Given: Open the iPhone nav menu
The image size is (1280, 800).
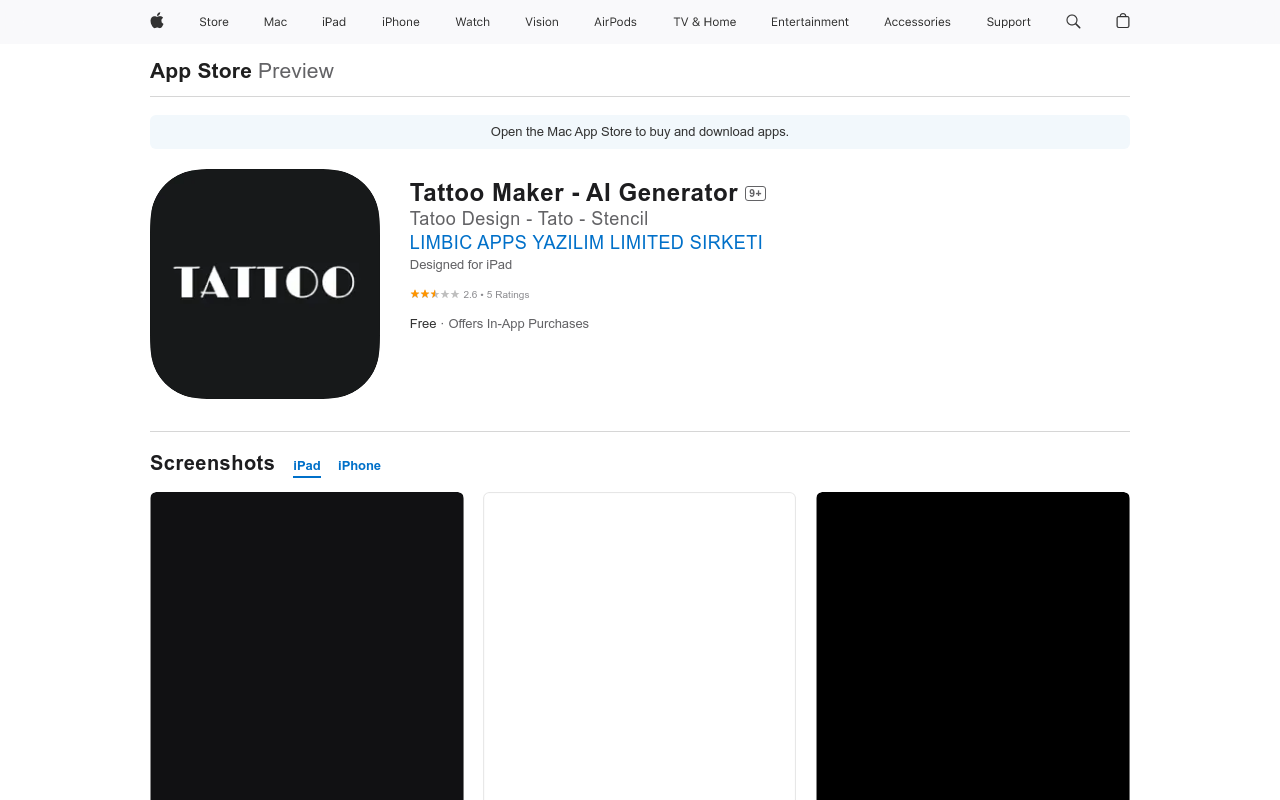Looking at the screenshot, I should pos(401,22).
